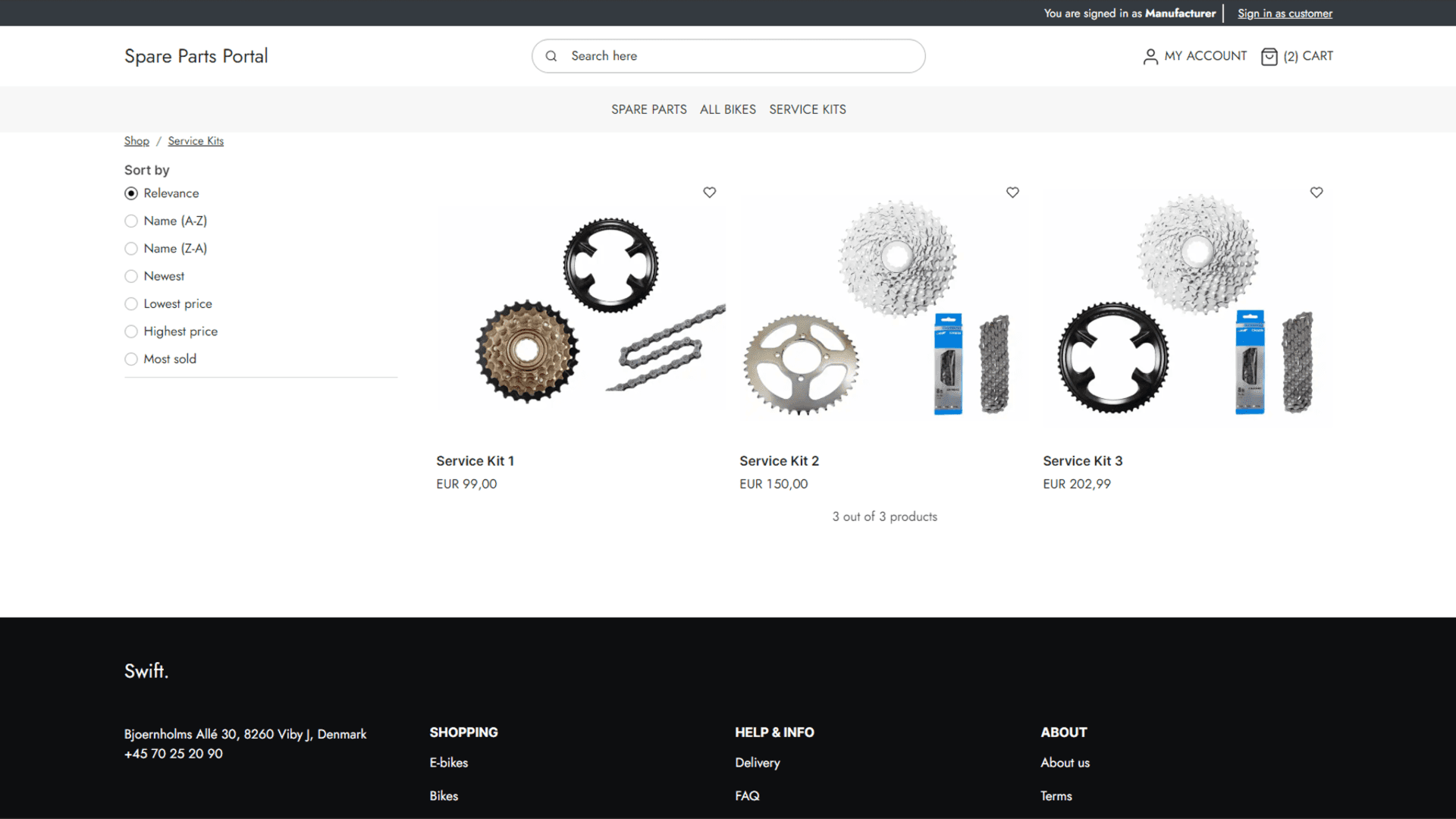
Task: Click the wishlist heart icon on Service Kit 3
Action: [x=1316, y=192]
